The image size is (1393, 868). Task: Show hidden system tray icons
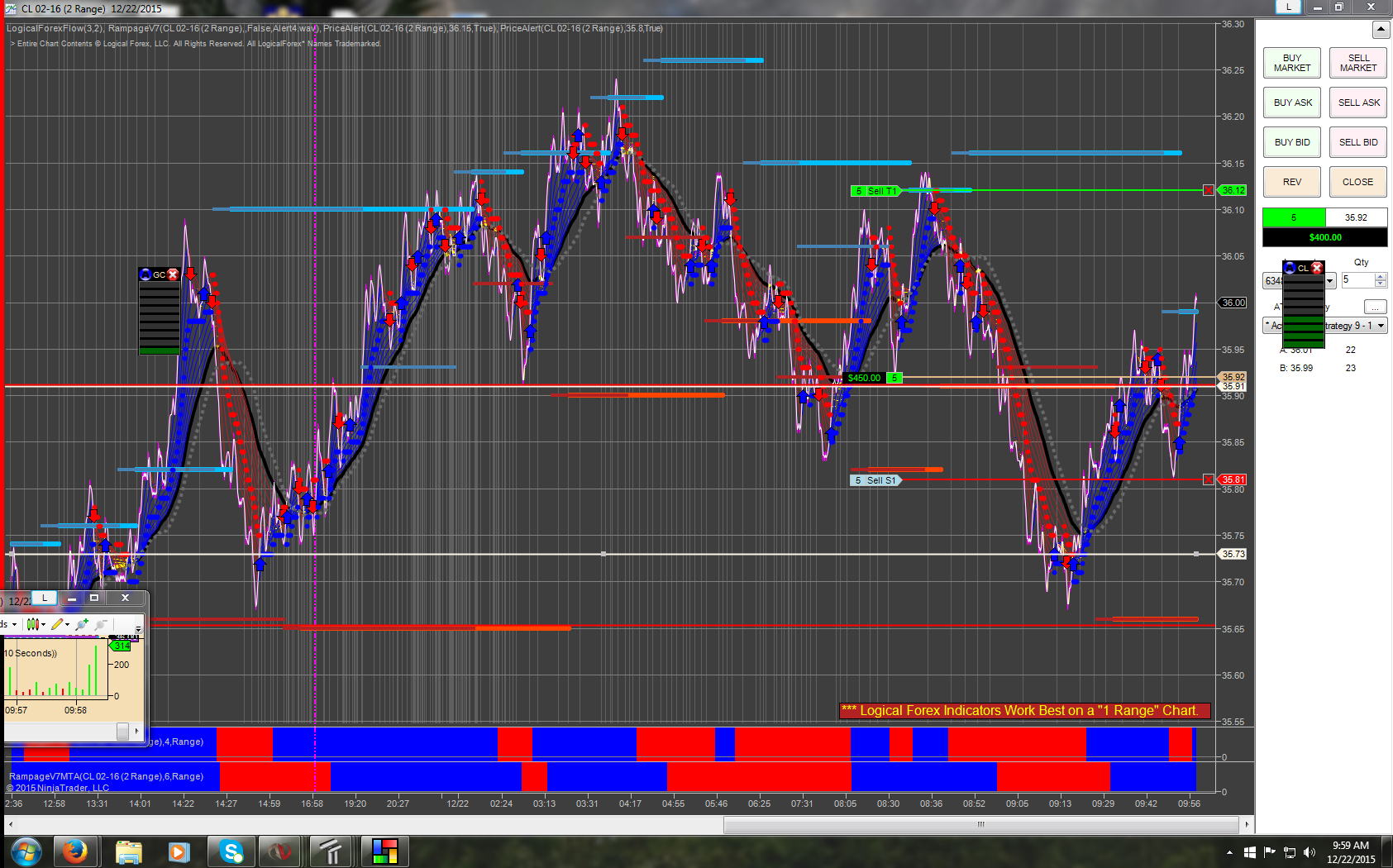point(1229,852)
